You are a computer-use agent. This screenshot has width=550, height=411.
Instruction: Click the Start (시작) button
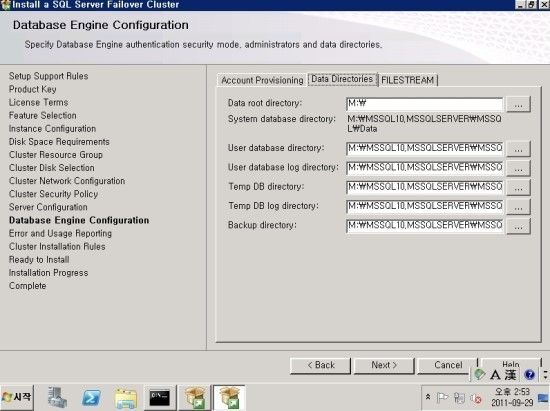point(17,398)
